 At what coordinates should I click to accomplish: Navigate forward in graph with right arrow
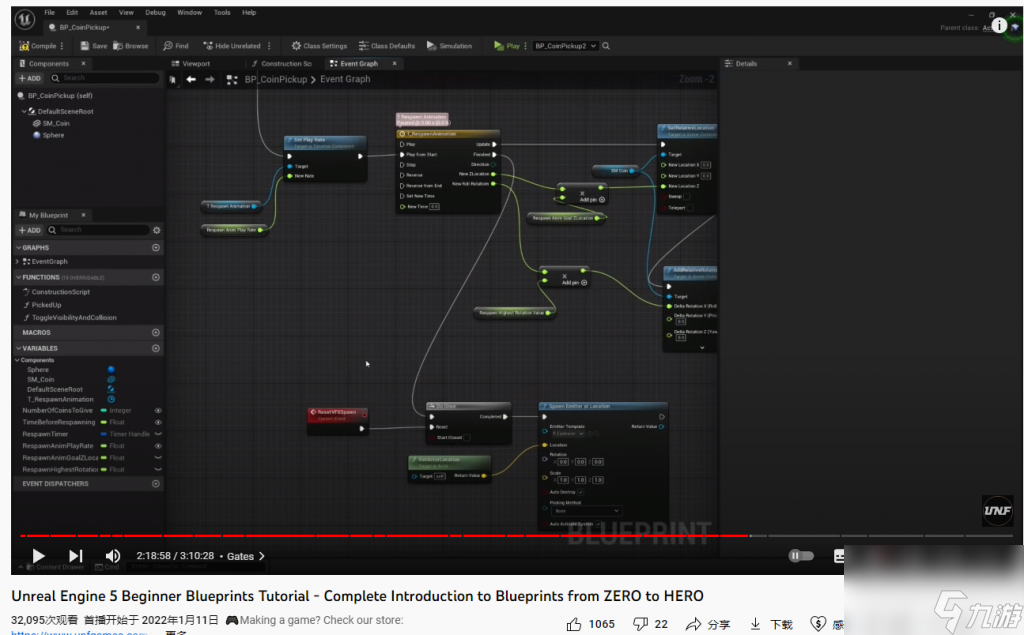210,79
